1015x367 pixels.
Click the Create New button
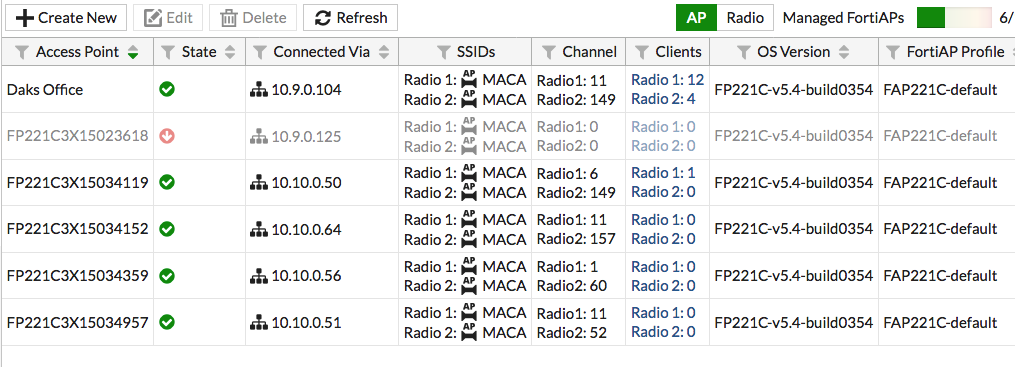pos(66,17)
